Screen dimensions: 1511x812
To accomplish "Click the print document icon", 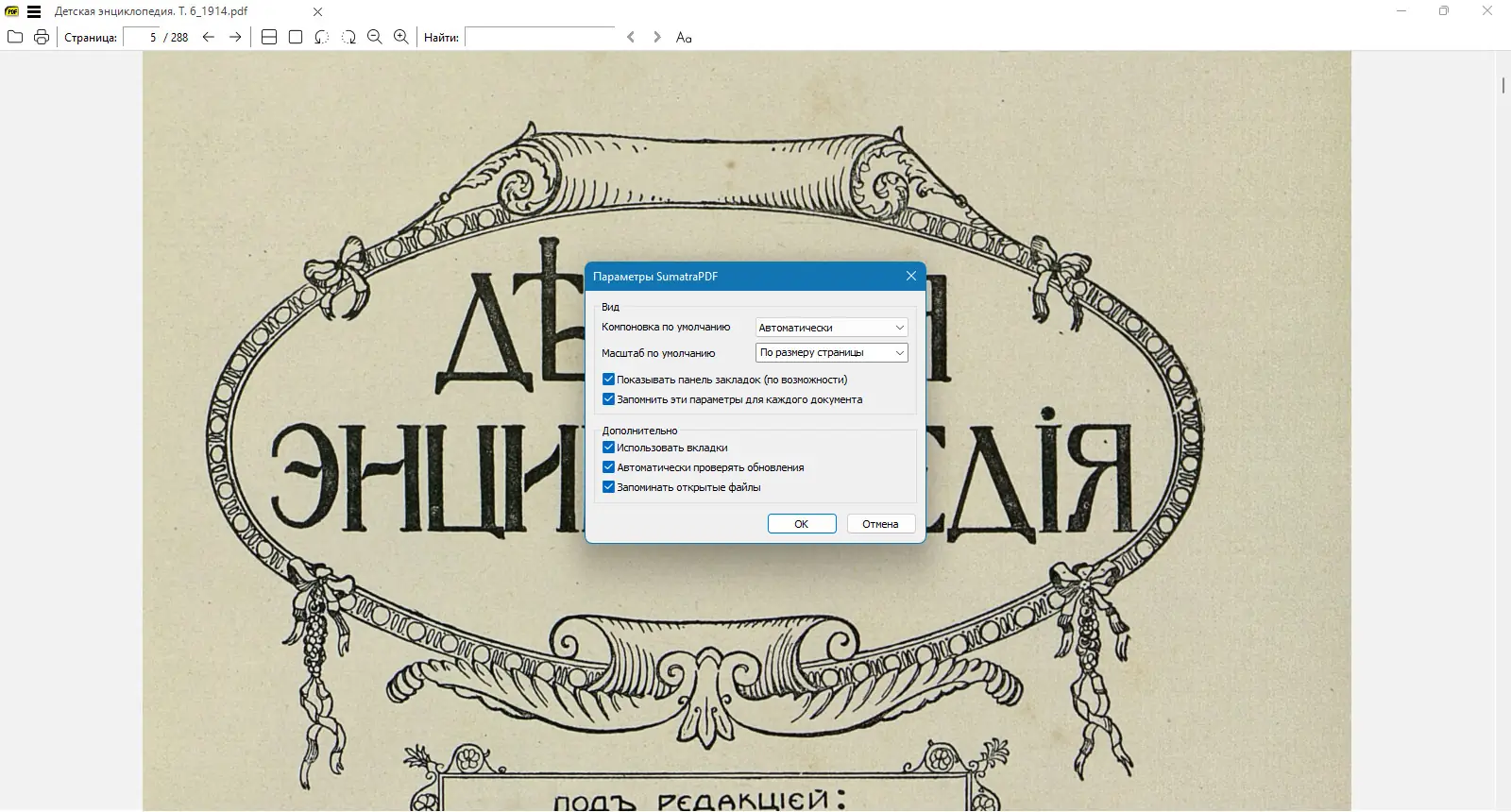I will point(42,37).
